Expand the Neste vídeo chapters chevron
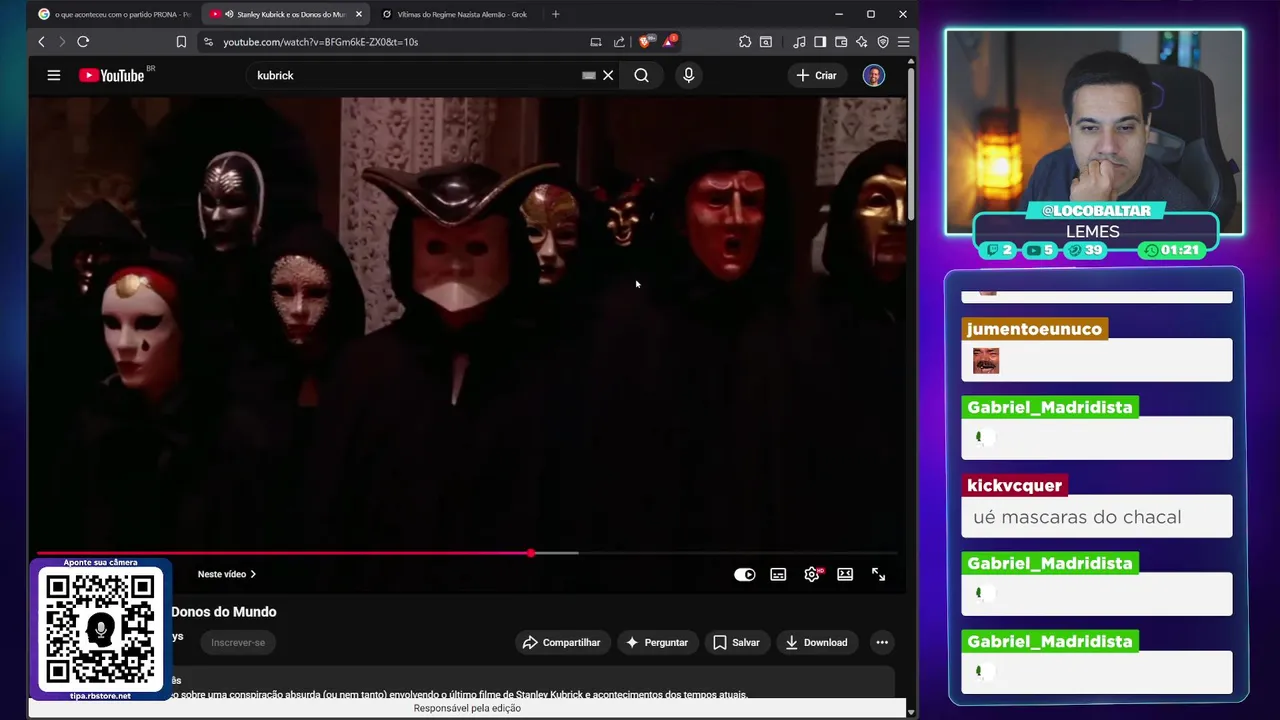Viewport: 1280px width, 720px height. [253, 574]
